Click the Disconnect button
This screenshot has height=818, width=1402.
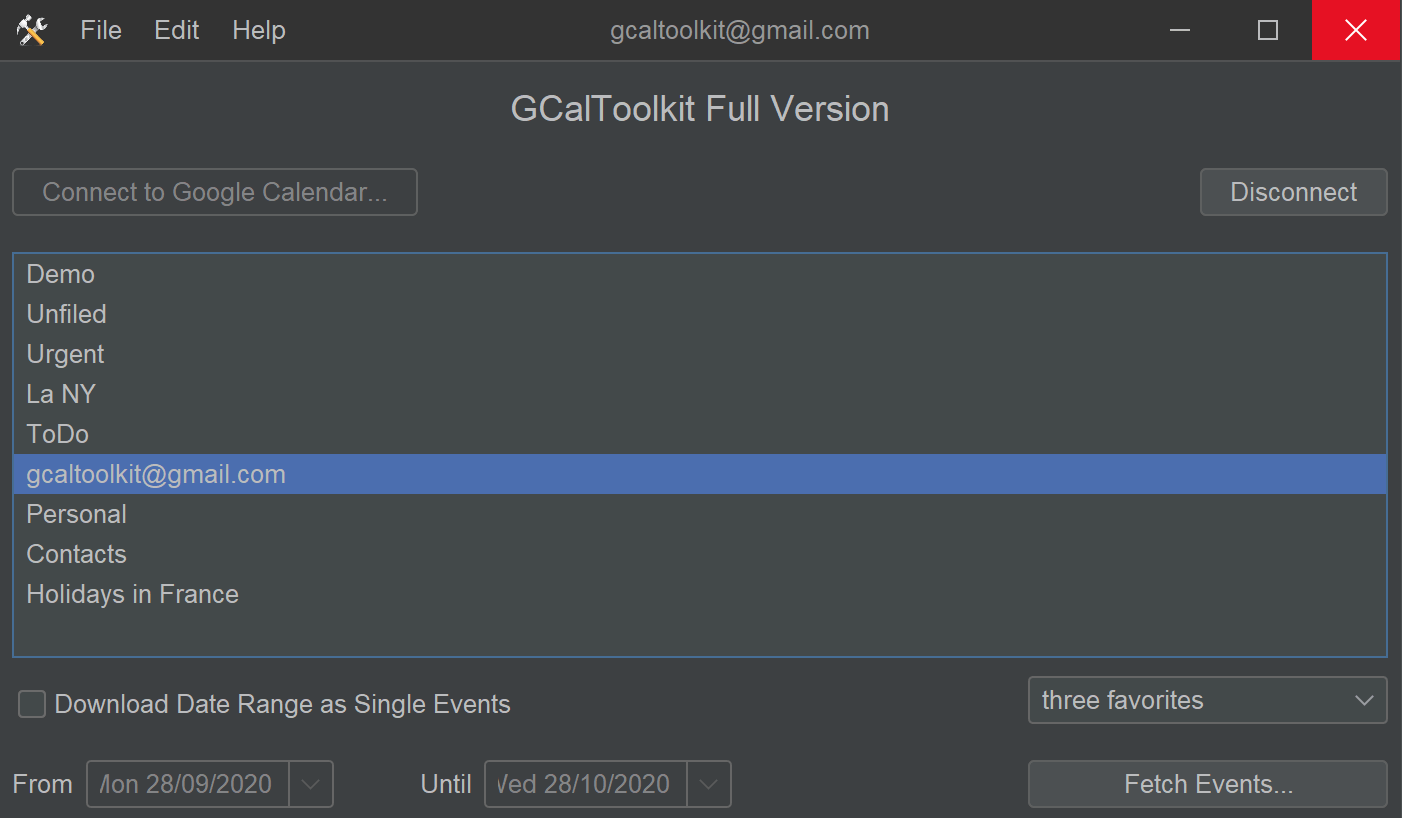[x=1293, y=192]
